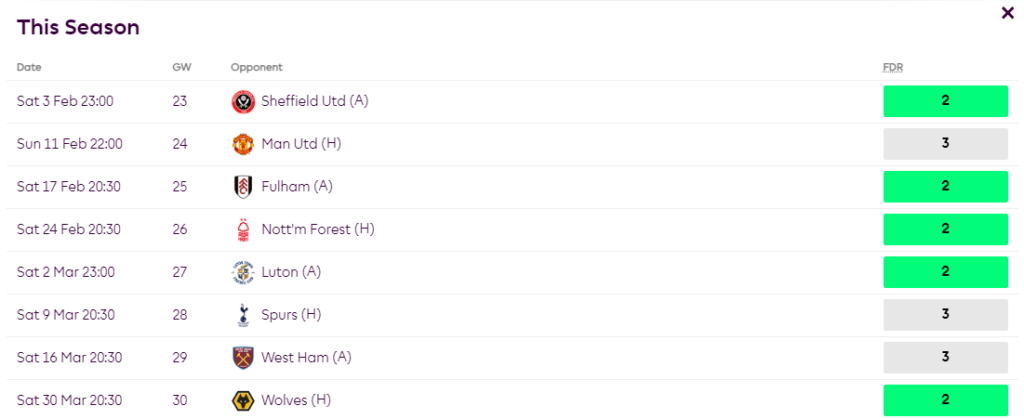Select the Sheffield Utd (A) opponent name
Image resolution: width=1024 pixels, height=419 pixels.
[315, 101]
